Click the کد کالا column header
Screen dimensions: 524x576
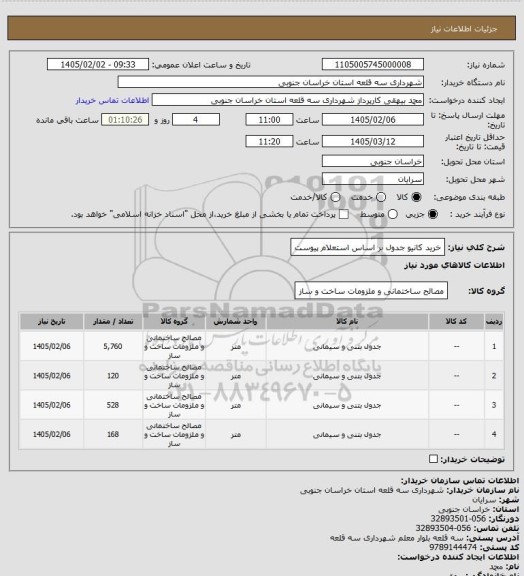click(x=456, y=321)
